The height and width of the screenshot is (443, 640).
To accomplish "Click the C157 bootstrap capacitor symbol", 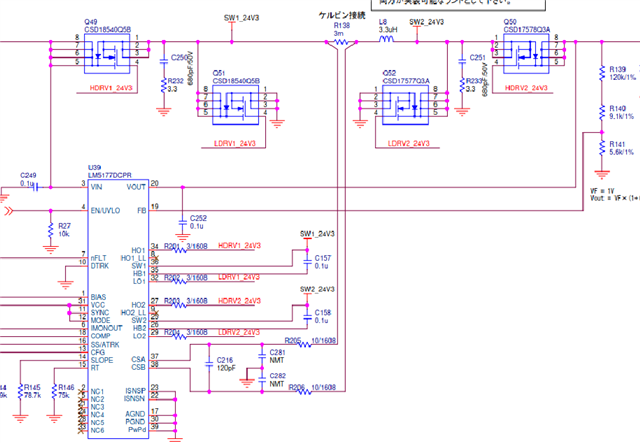I will click(307, 262).
